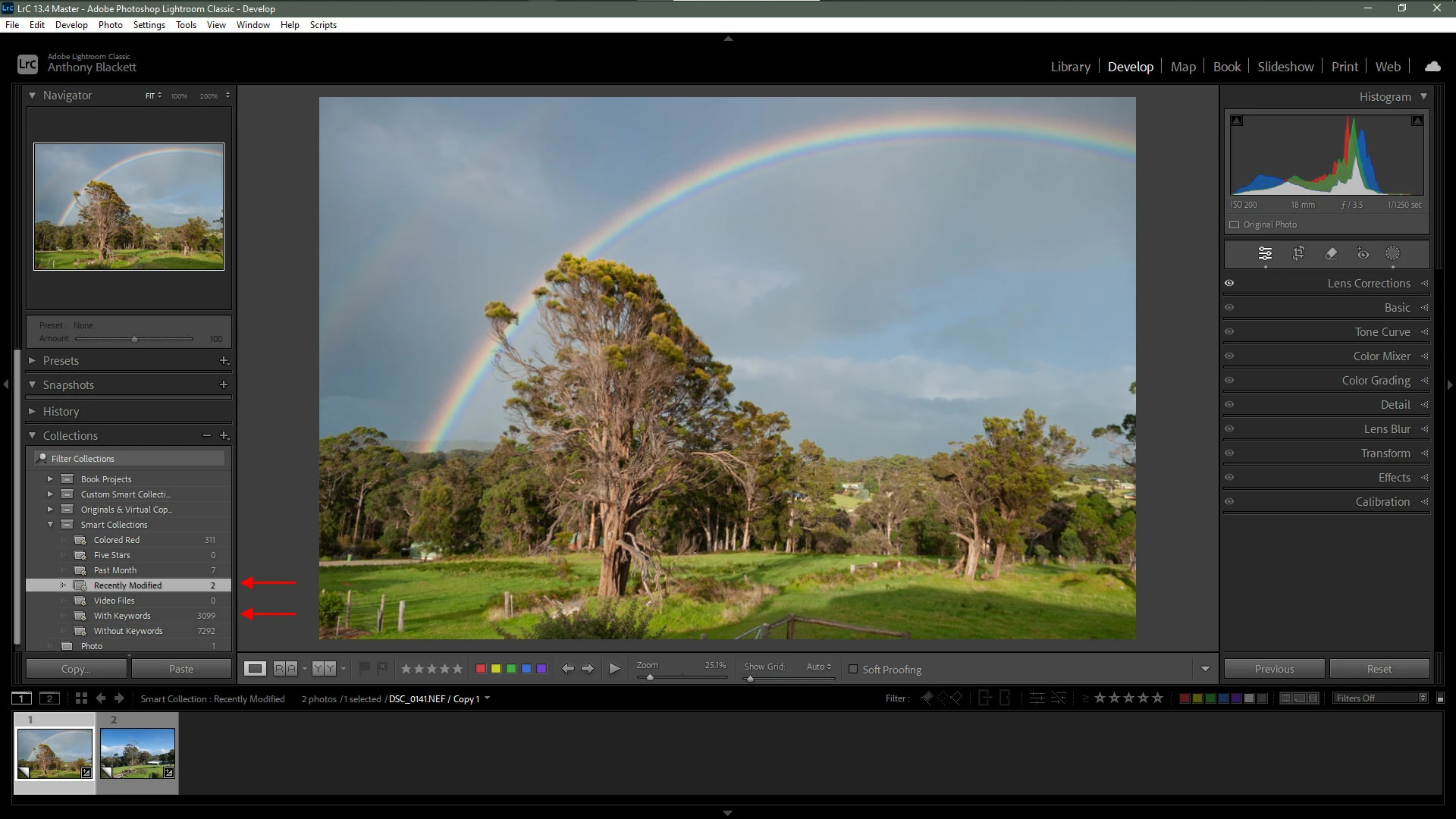The width and height of the screenshot is (1456, 819).
Task: Apply the red color label swatch
Action: coord(480,668)
